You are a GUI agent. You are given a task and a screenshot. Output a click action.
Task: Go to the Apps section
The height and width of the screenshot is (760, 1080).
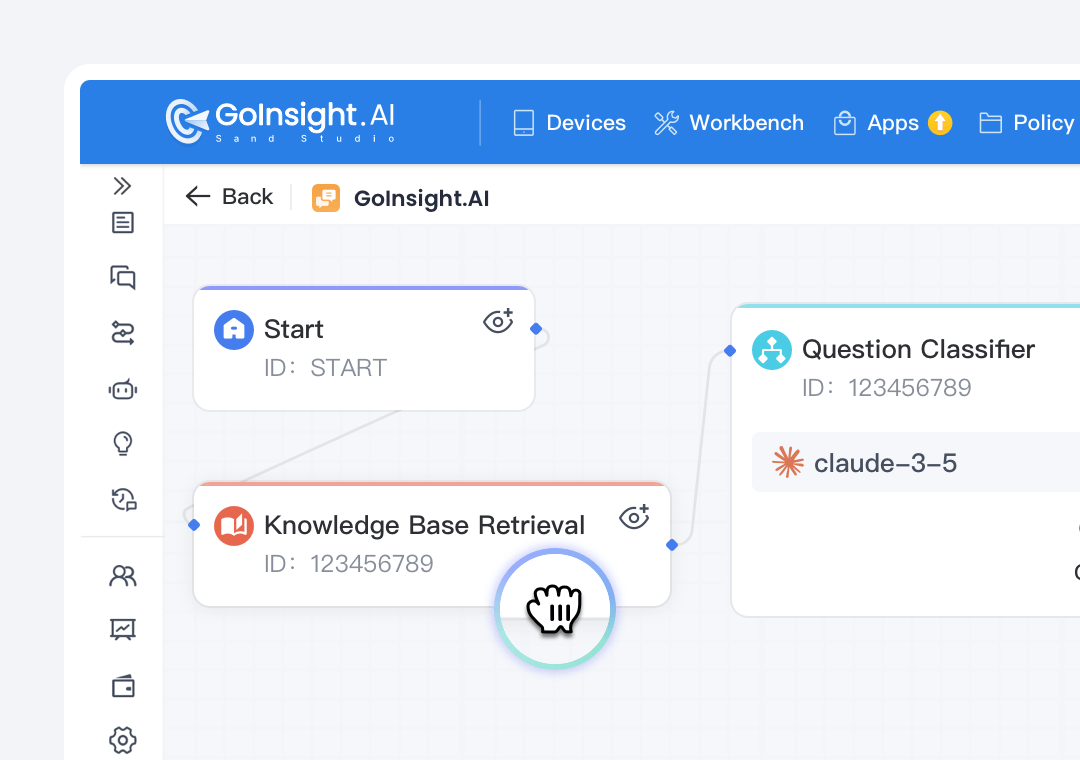[892, 123]
